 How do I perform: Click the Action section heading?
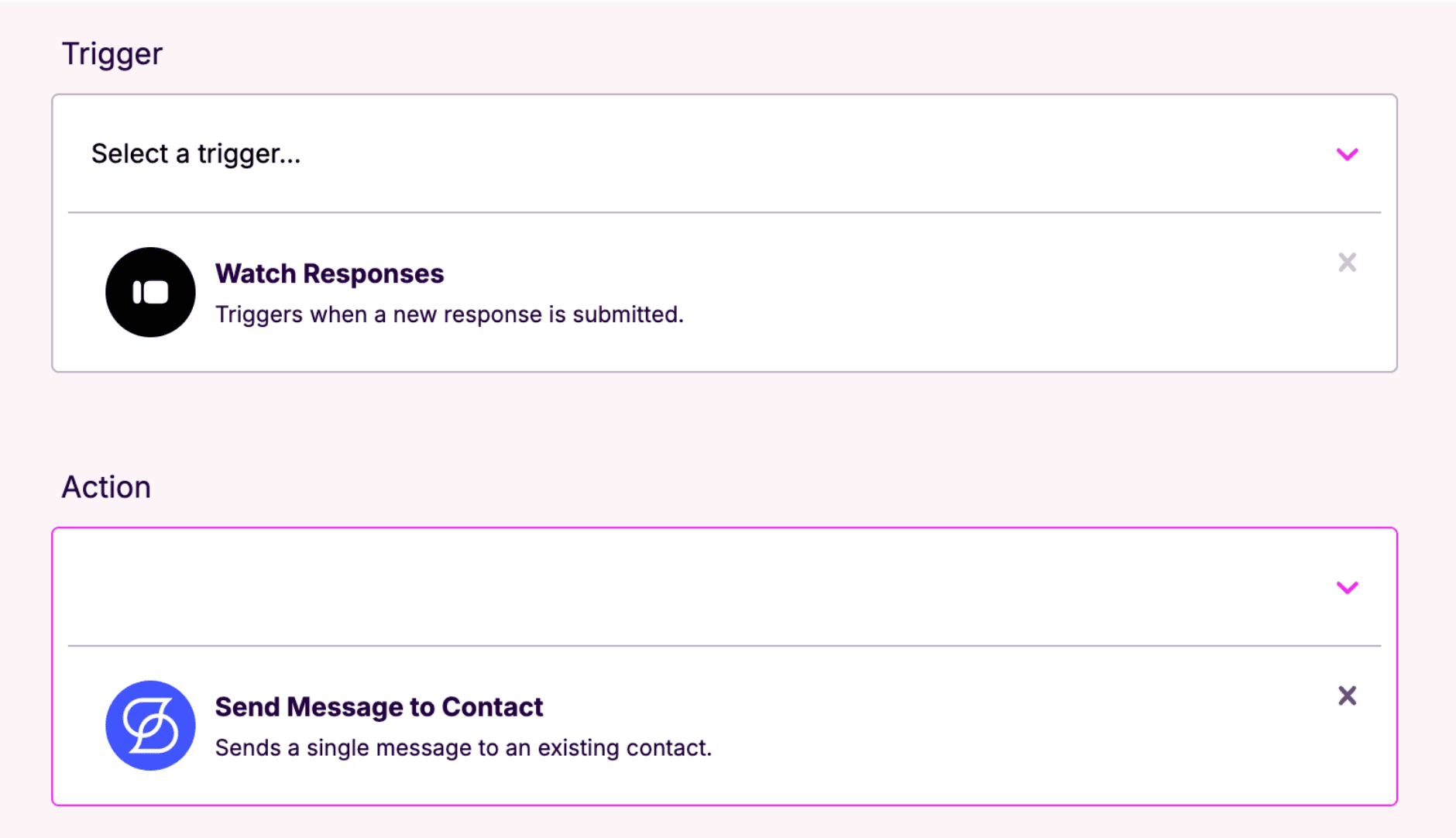tap(106, 487)
